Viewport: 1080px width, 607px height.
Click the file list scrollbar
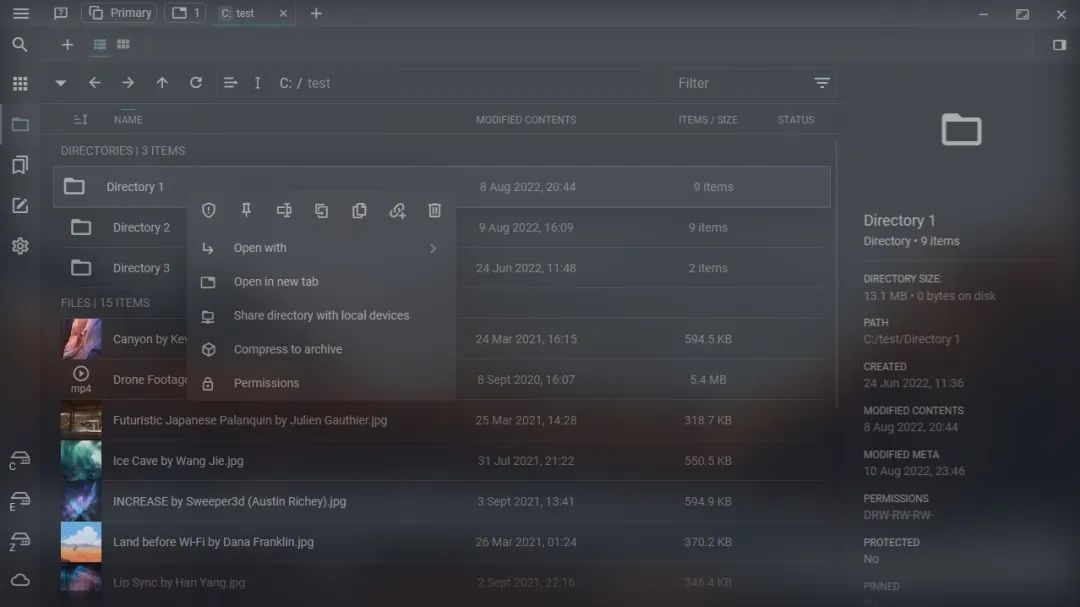836,274
